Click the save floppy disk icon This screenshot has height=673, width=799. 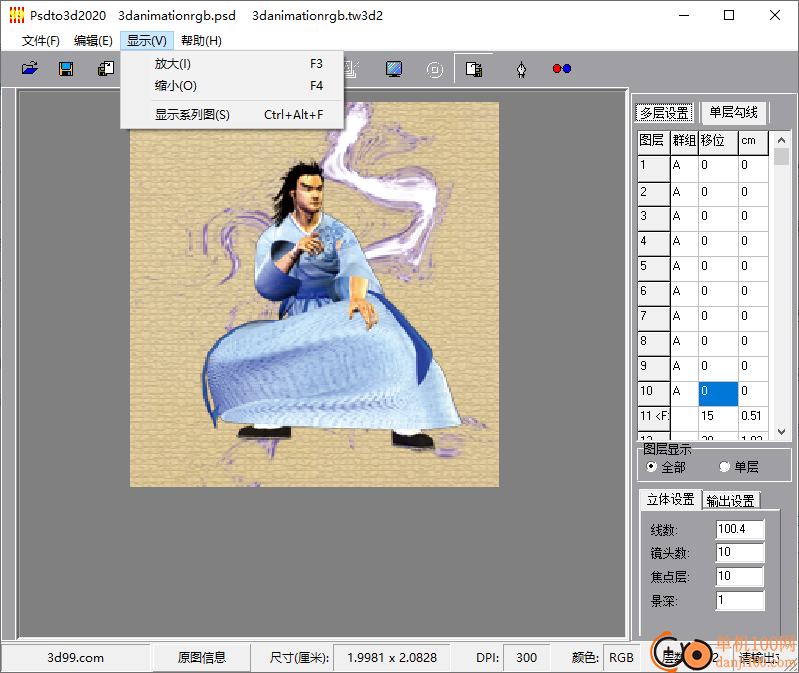click(66, 69)
